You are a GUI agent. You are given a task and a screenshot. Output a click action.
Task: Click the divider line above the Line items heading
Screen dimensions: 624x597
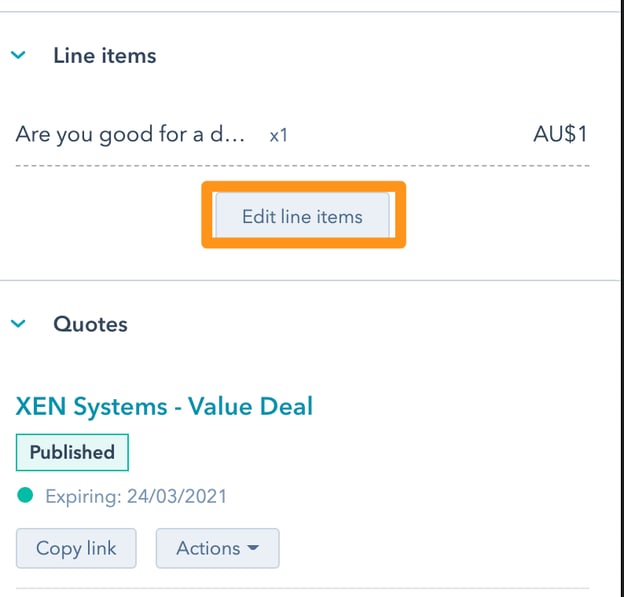[302, 12]
